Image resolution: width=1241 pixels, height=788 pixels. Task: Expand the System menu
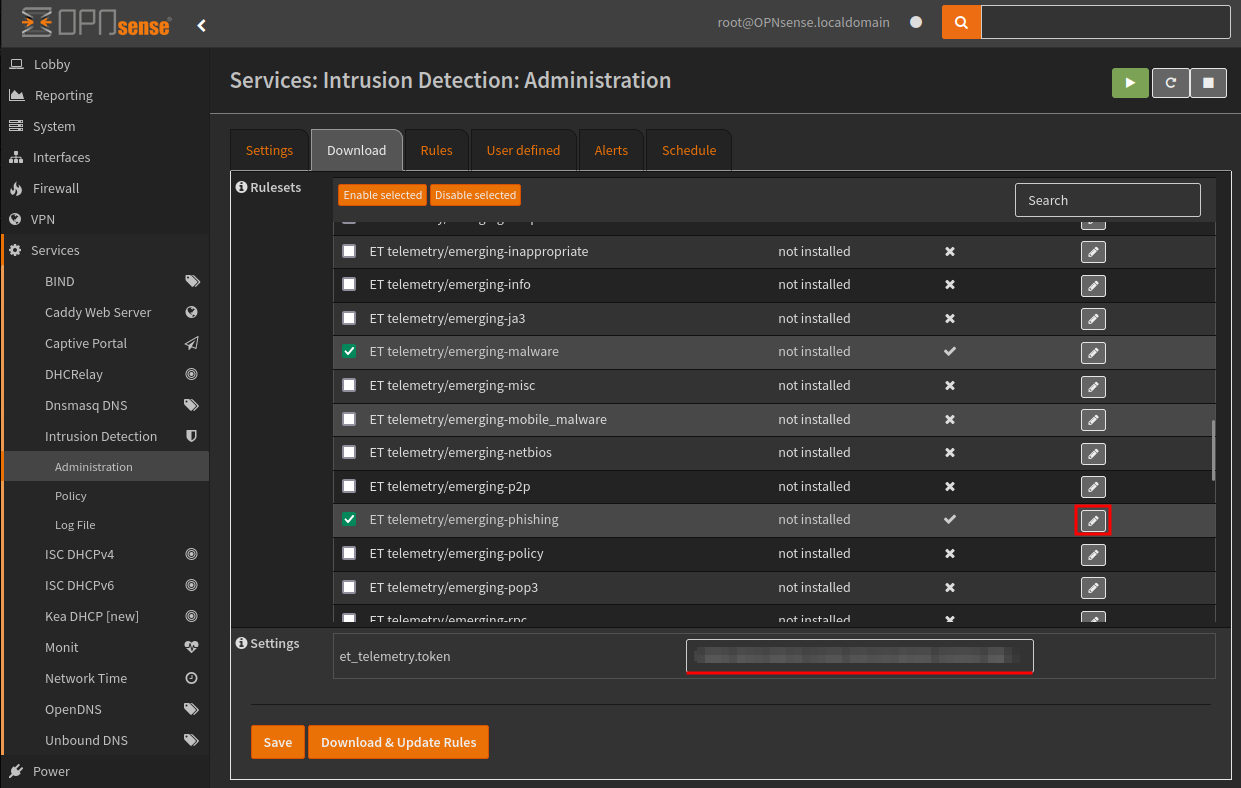pos(105,126)
